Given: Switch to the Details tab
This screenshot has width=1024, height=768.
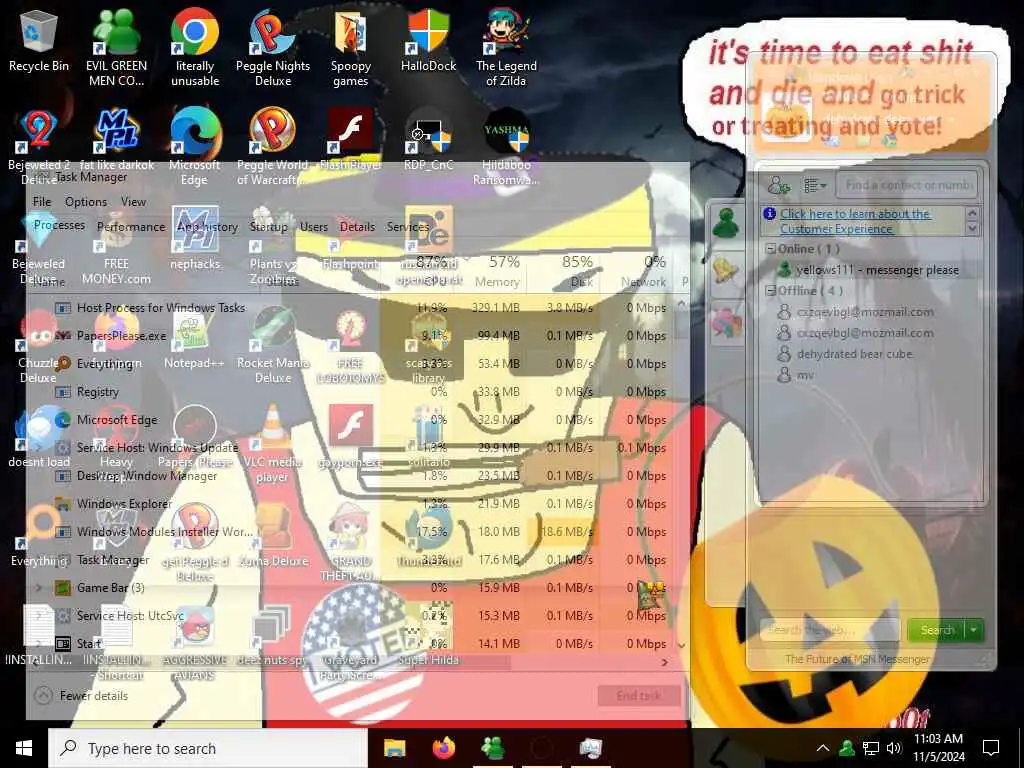Looking at the screenshot, I should tap(357, 227).
